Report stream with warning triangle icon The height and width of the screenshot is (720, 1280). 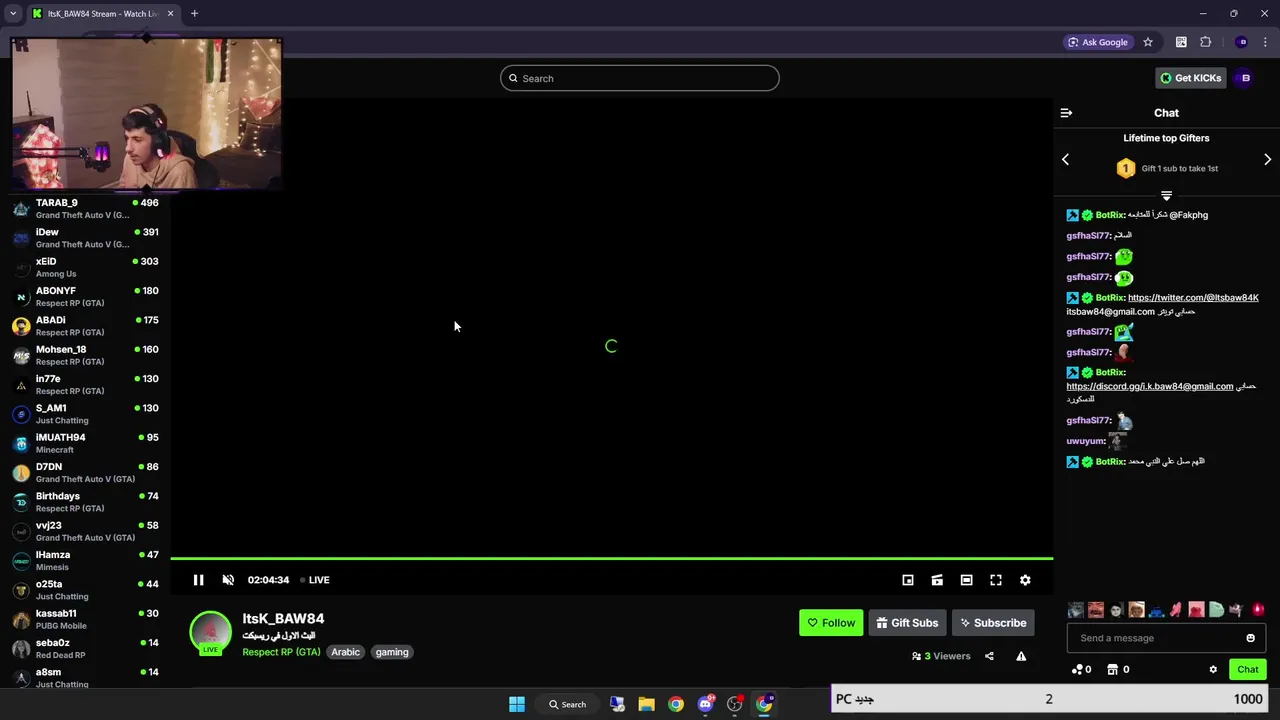(1021, 656)
